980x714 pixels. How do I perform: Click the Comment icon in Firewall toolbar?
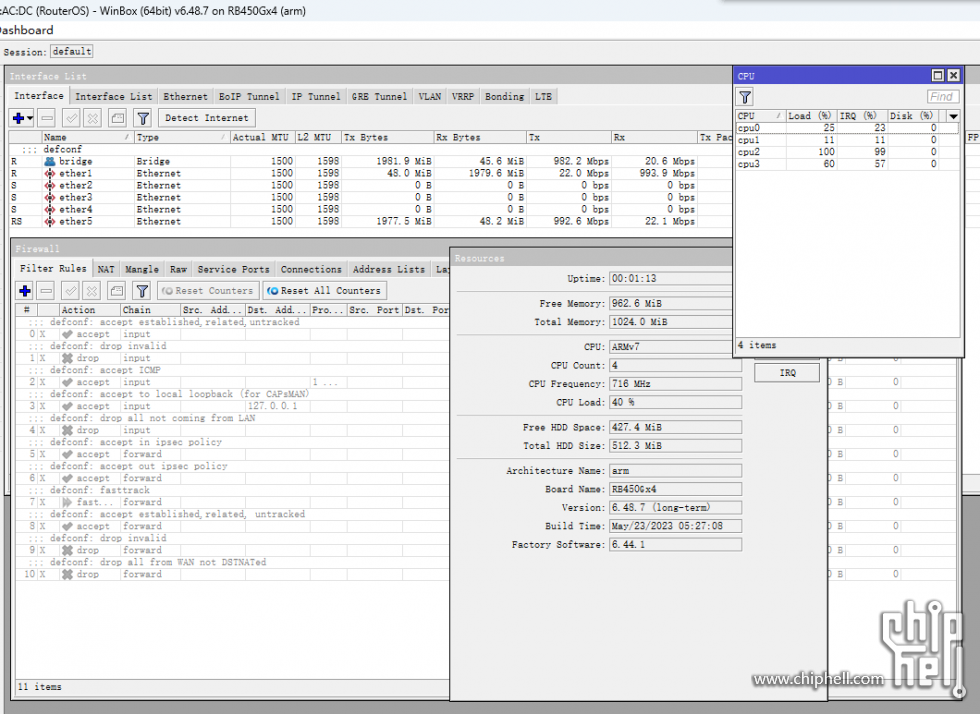pos(117,291)
